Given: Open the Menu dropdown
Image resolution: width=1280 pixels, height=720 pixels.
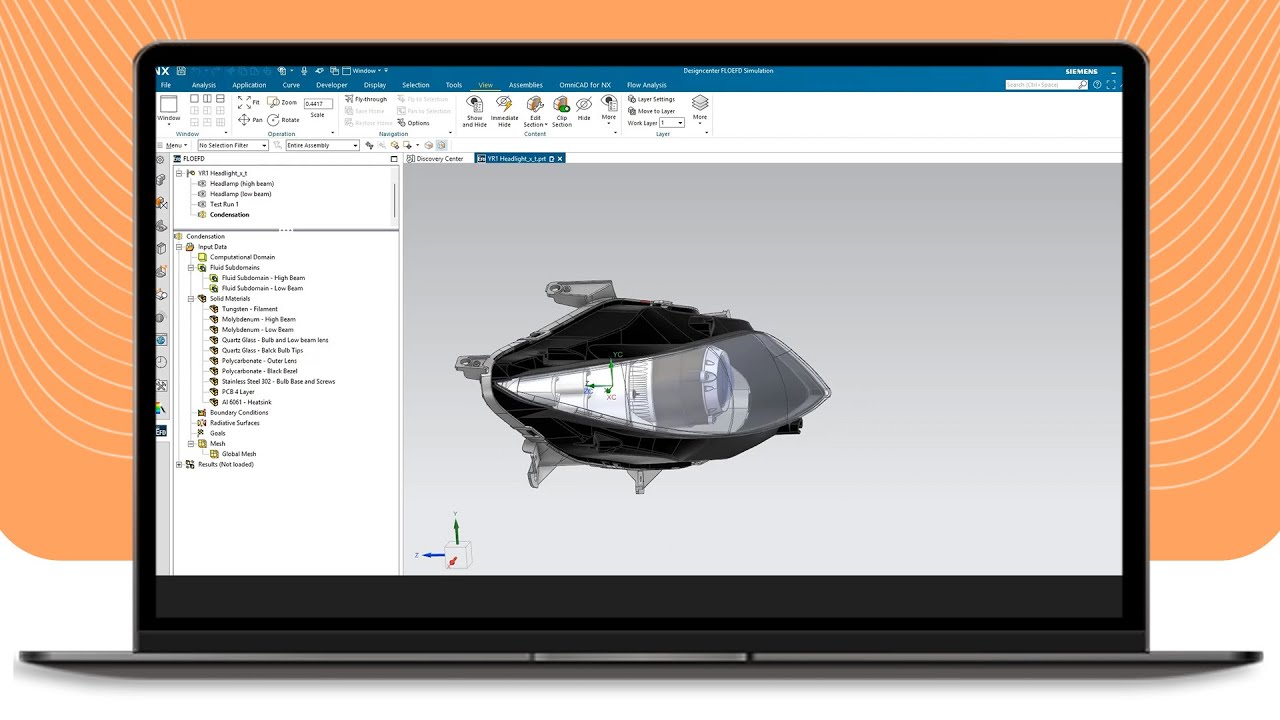Looking at the screenshot, I should click(x=174, y=145).
